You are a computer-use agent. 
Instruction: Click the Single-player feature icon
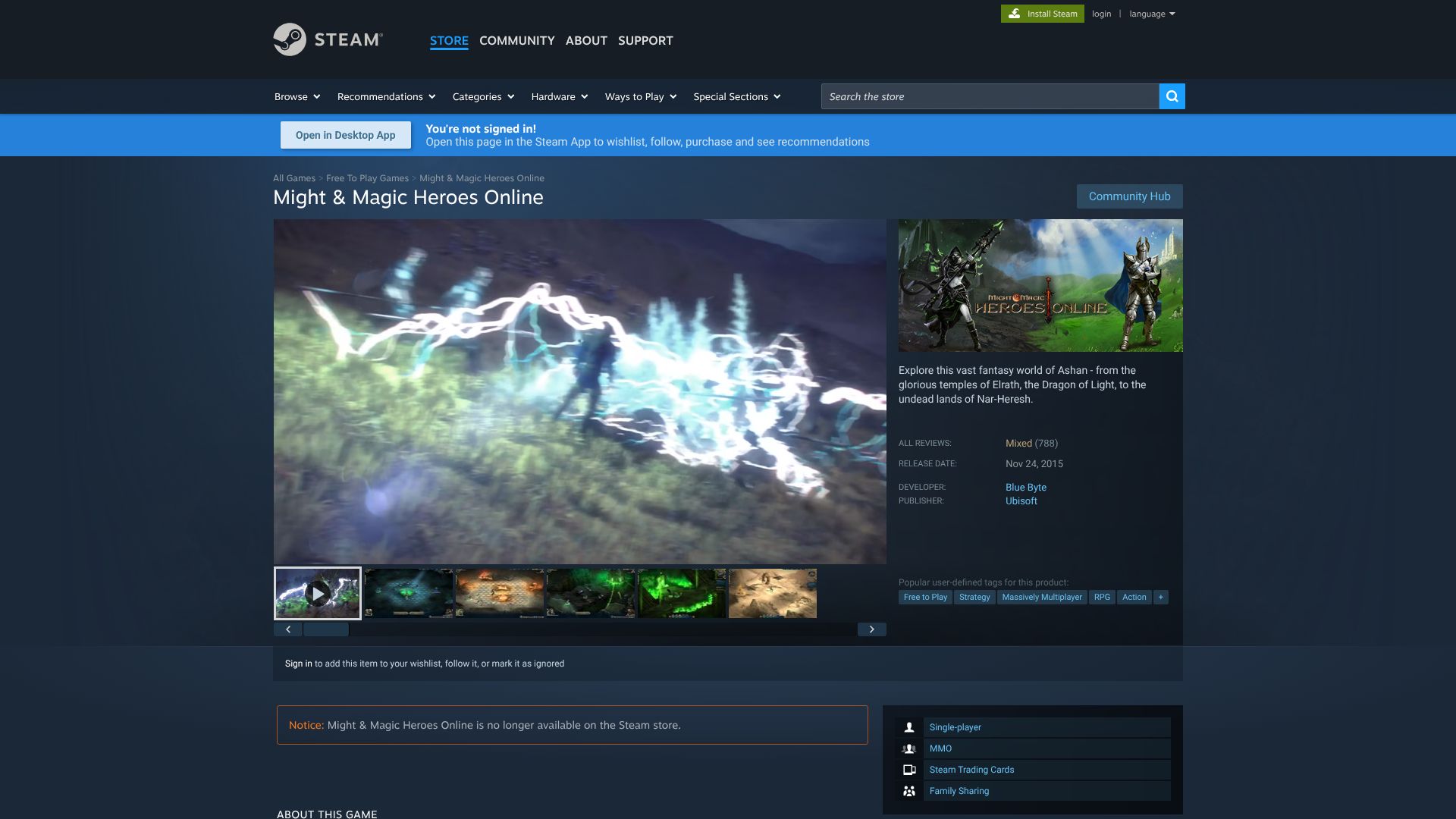(x=908, y=726)
